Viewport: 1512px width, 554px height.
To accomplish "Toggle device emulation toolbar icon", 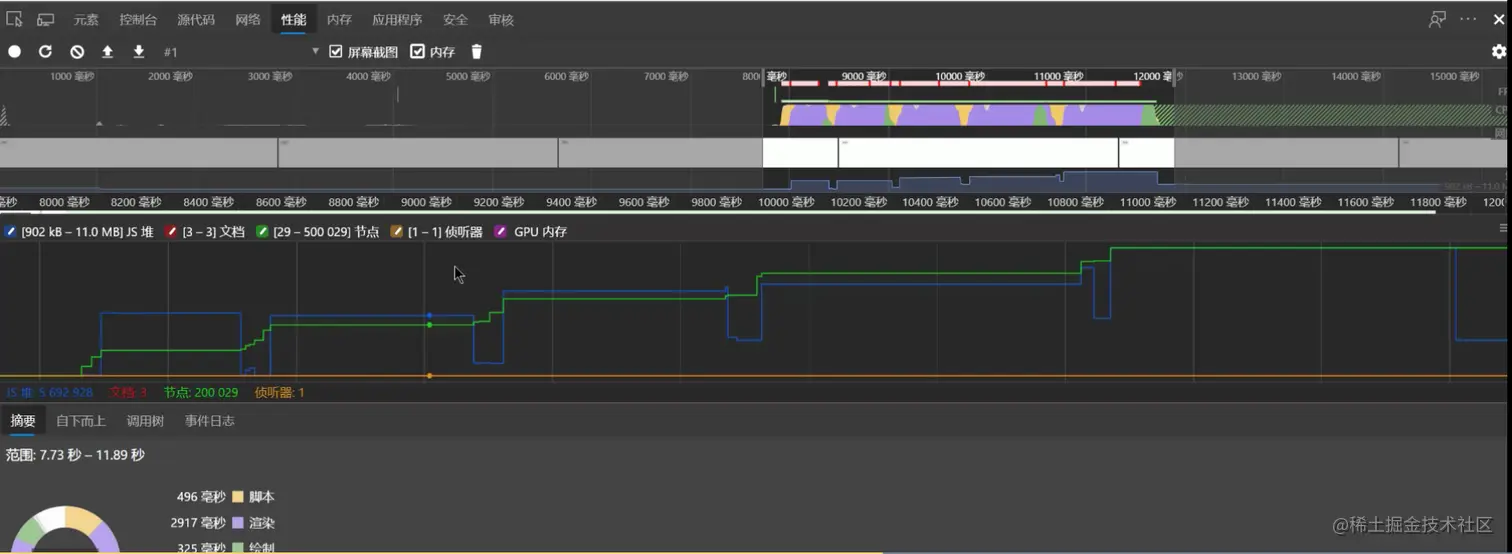I will click(46, 19).
